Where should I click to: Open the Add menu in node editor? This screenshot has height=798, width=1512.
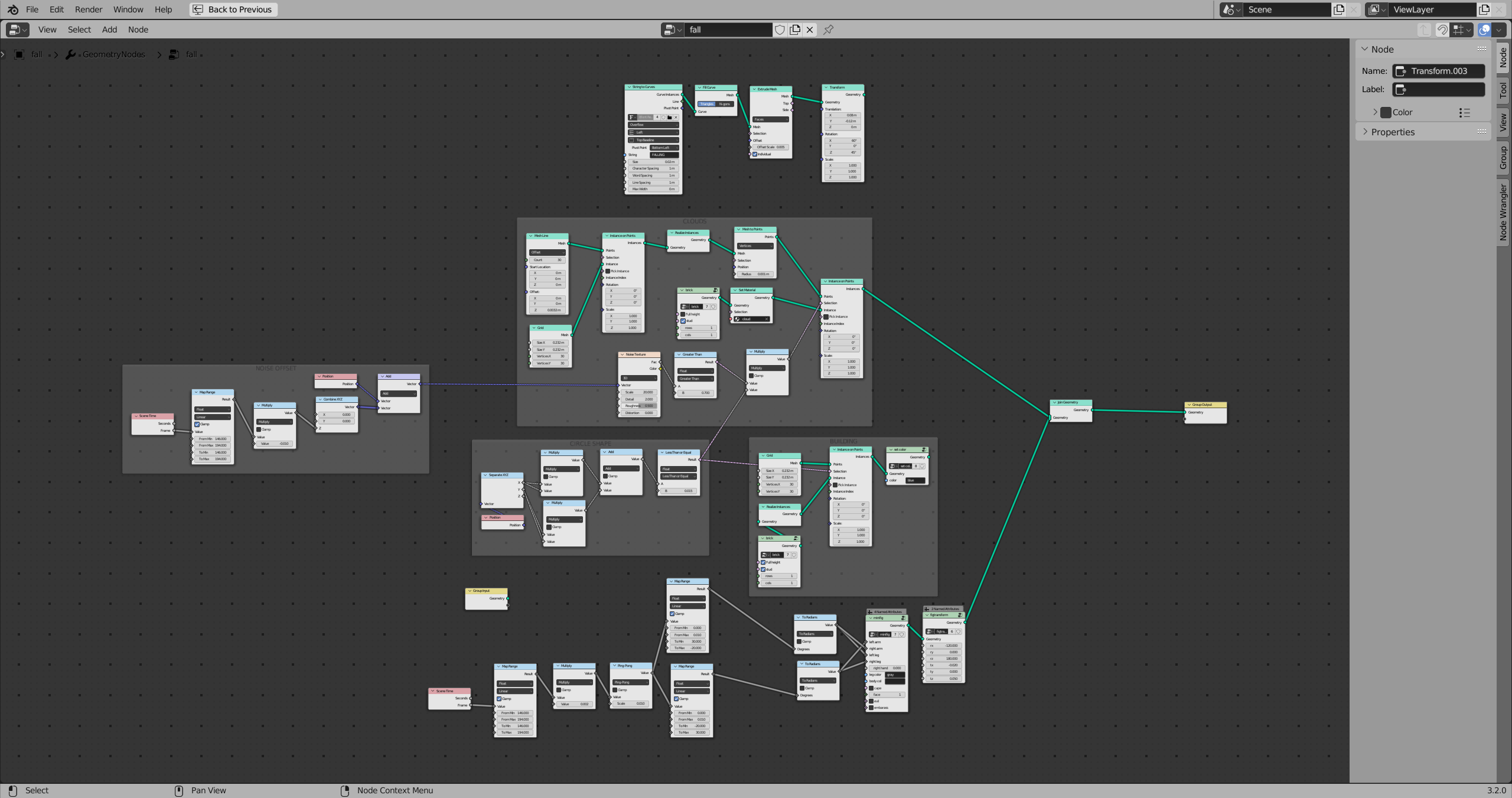pyautogui.click(x=109, y=30)
